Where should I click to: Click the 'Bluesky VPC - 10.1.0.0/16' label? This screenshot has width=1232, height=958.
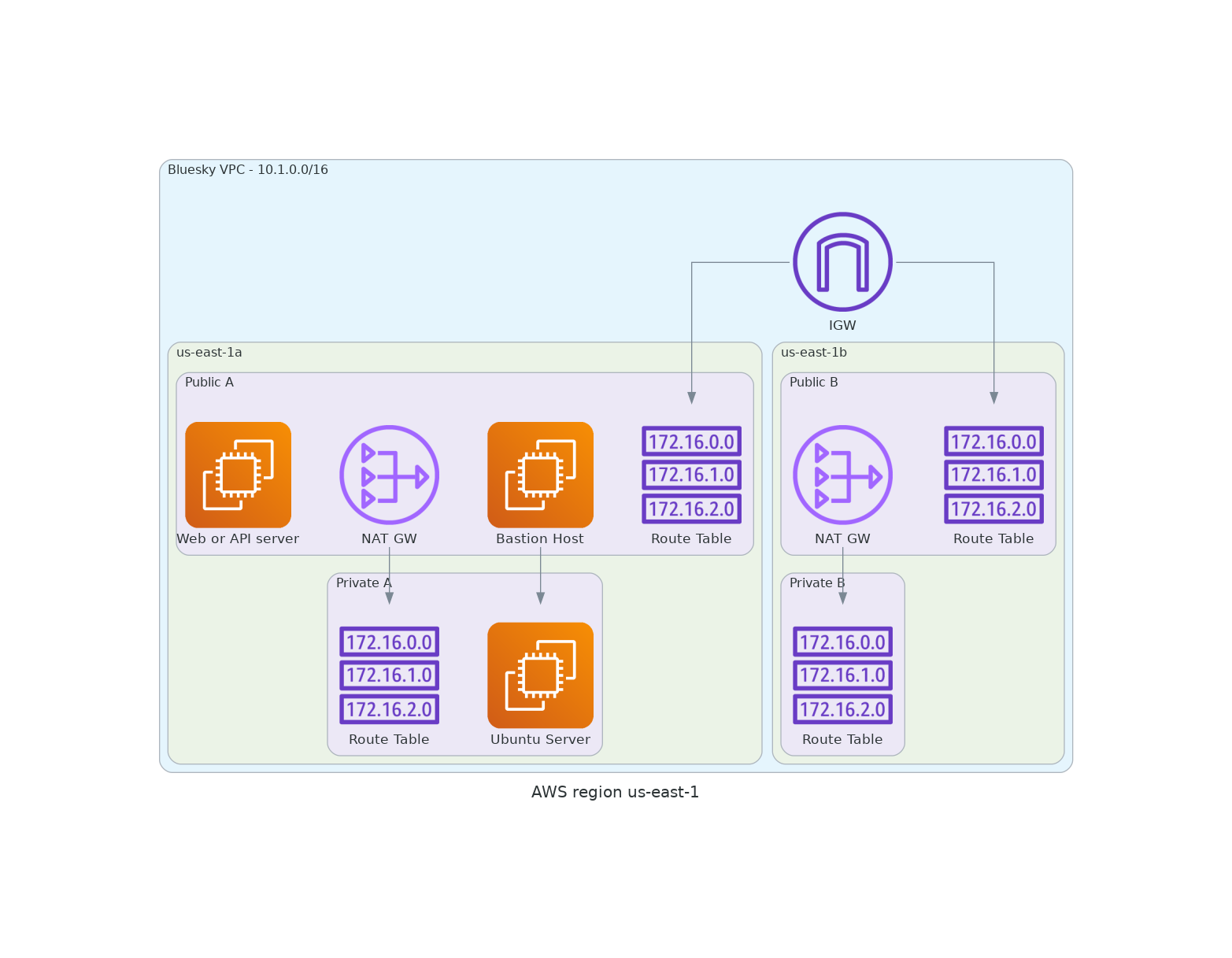click(248, 170)
